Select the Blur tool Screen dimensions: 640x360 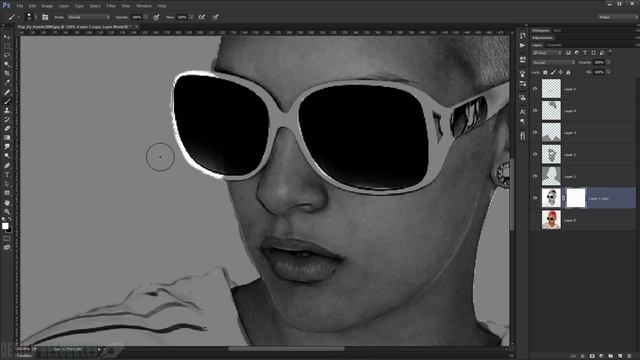point(7,147)
